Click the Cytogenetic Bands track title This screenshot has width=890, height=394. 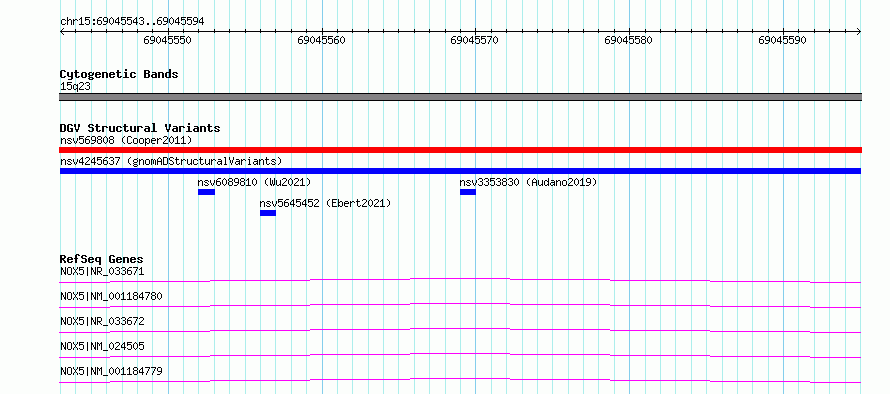point(119,74)
